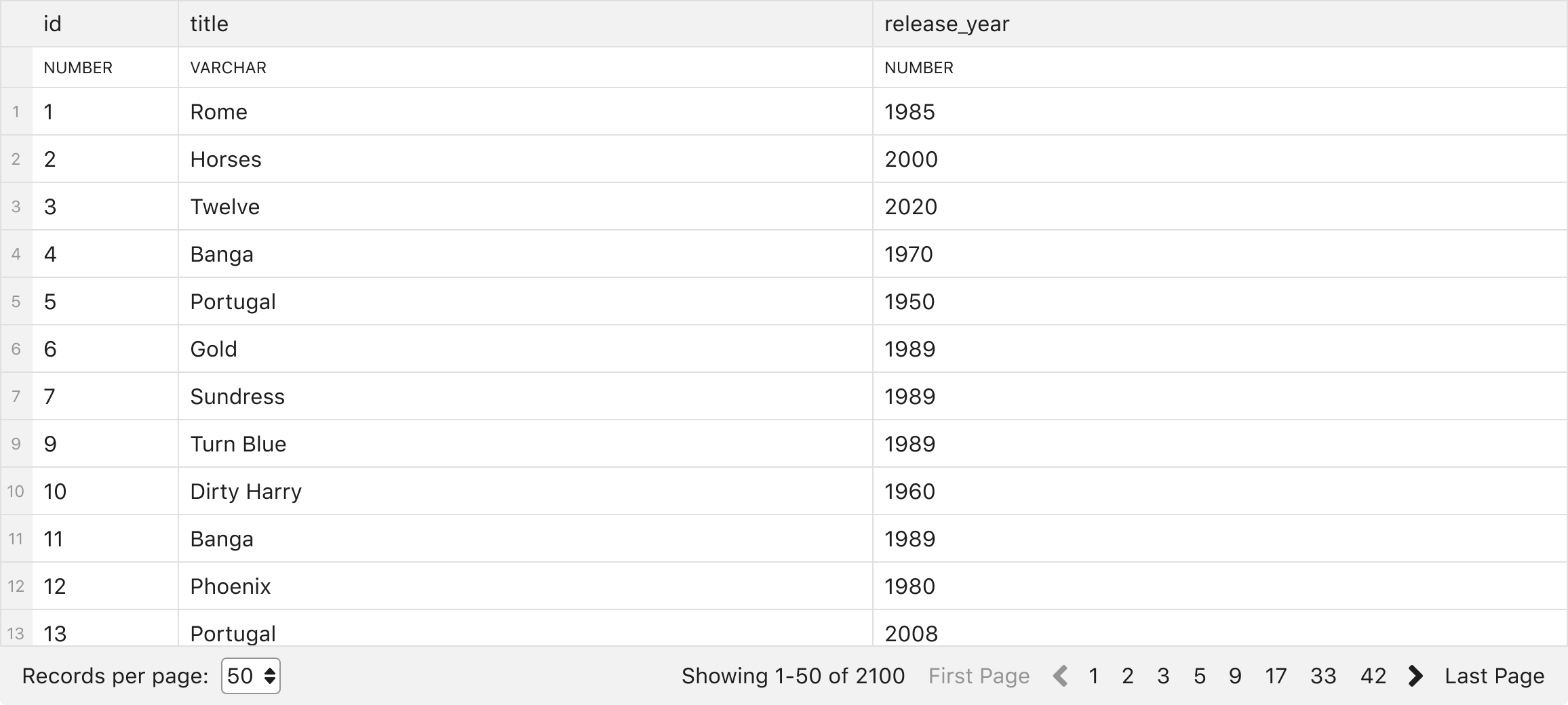Click the Phoenix title cell
Viewport: 1568px width, 705px height.
coord(526,586)
